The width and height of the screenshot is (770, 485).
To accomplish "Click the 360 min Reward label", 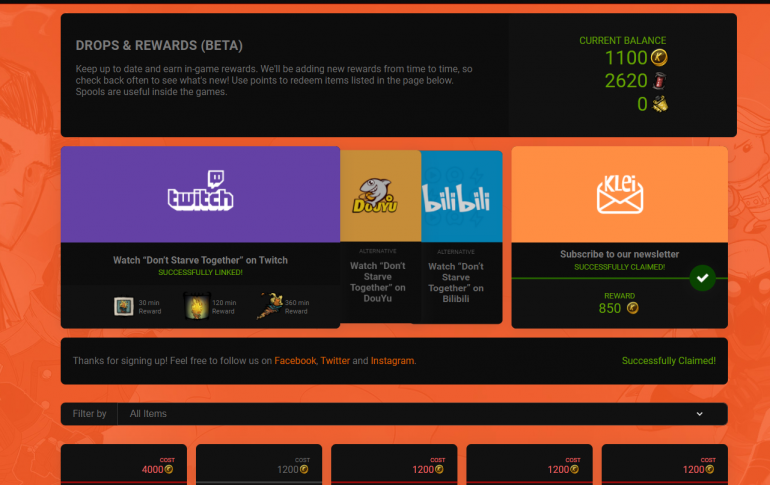I will (x=297, y=307).
